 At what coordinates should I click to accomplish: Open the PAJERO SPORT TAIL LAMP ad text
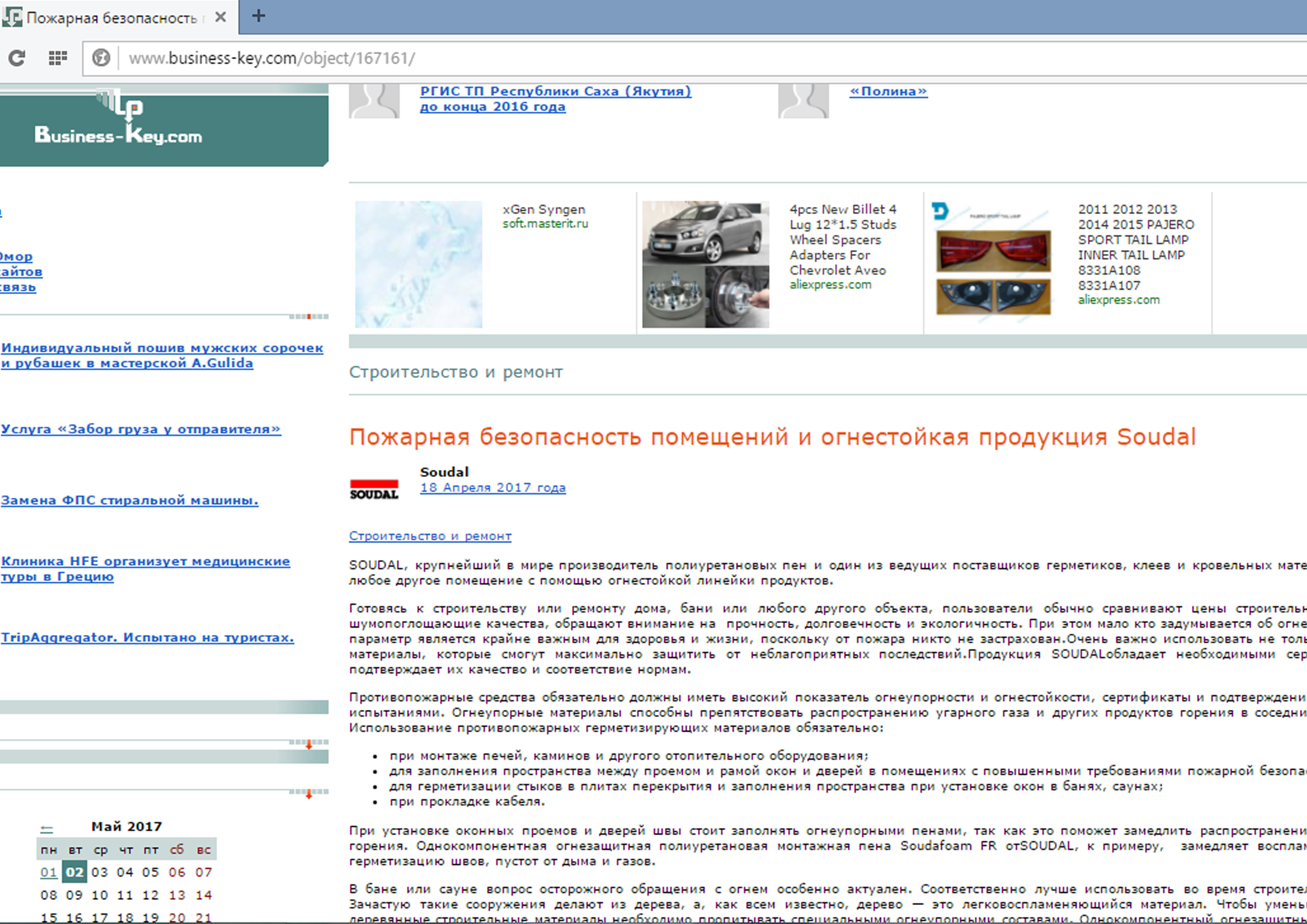coord(1136,248)
